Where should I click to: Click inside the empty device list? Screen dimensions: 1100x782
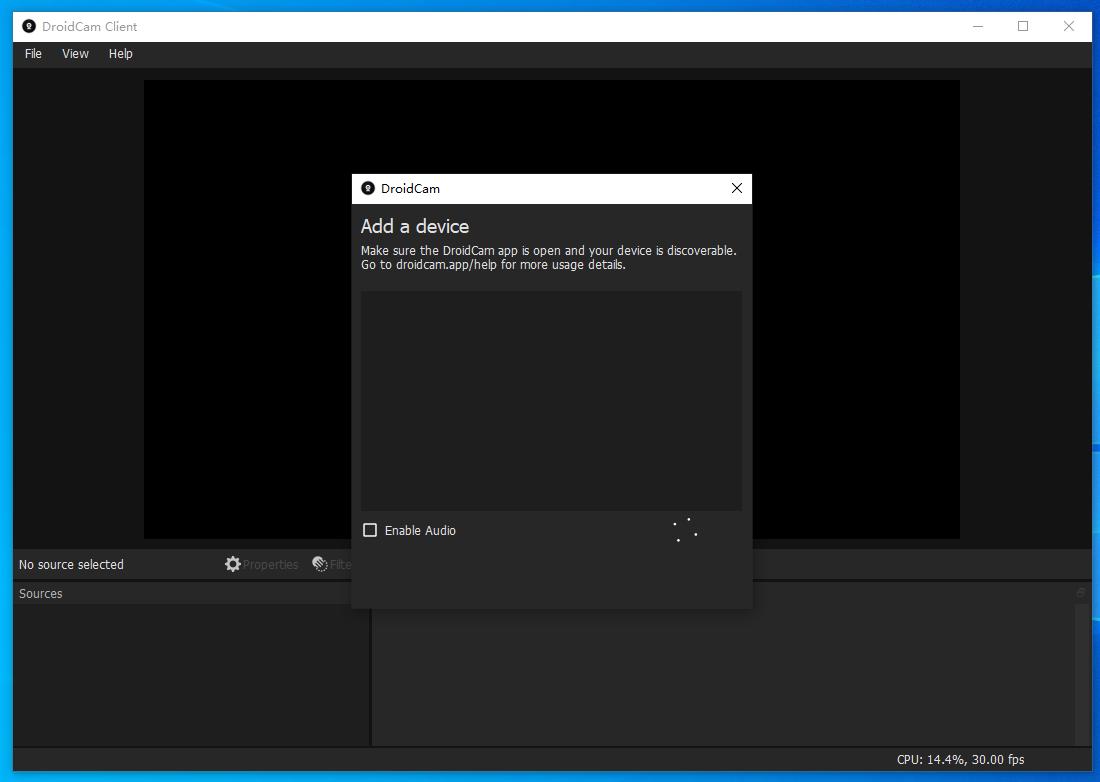click(551, 400)
